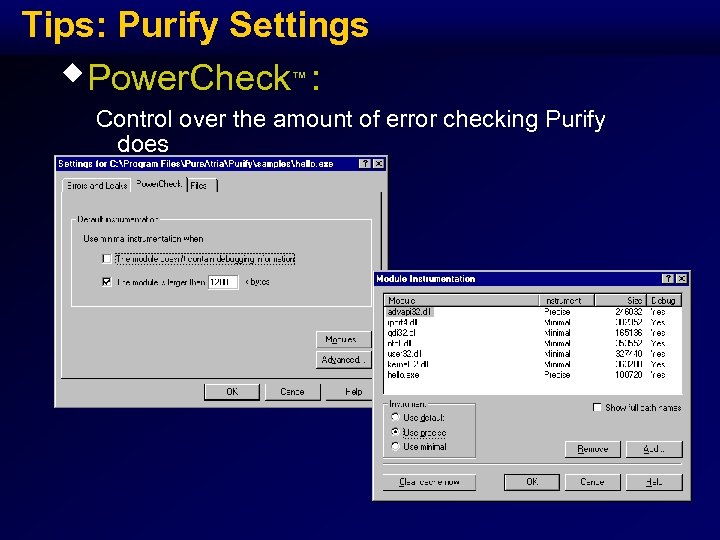Click the Clear cache now button
The height and width of the screenshot is (540, 720).
coord(429,482)
